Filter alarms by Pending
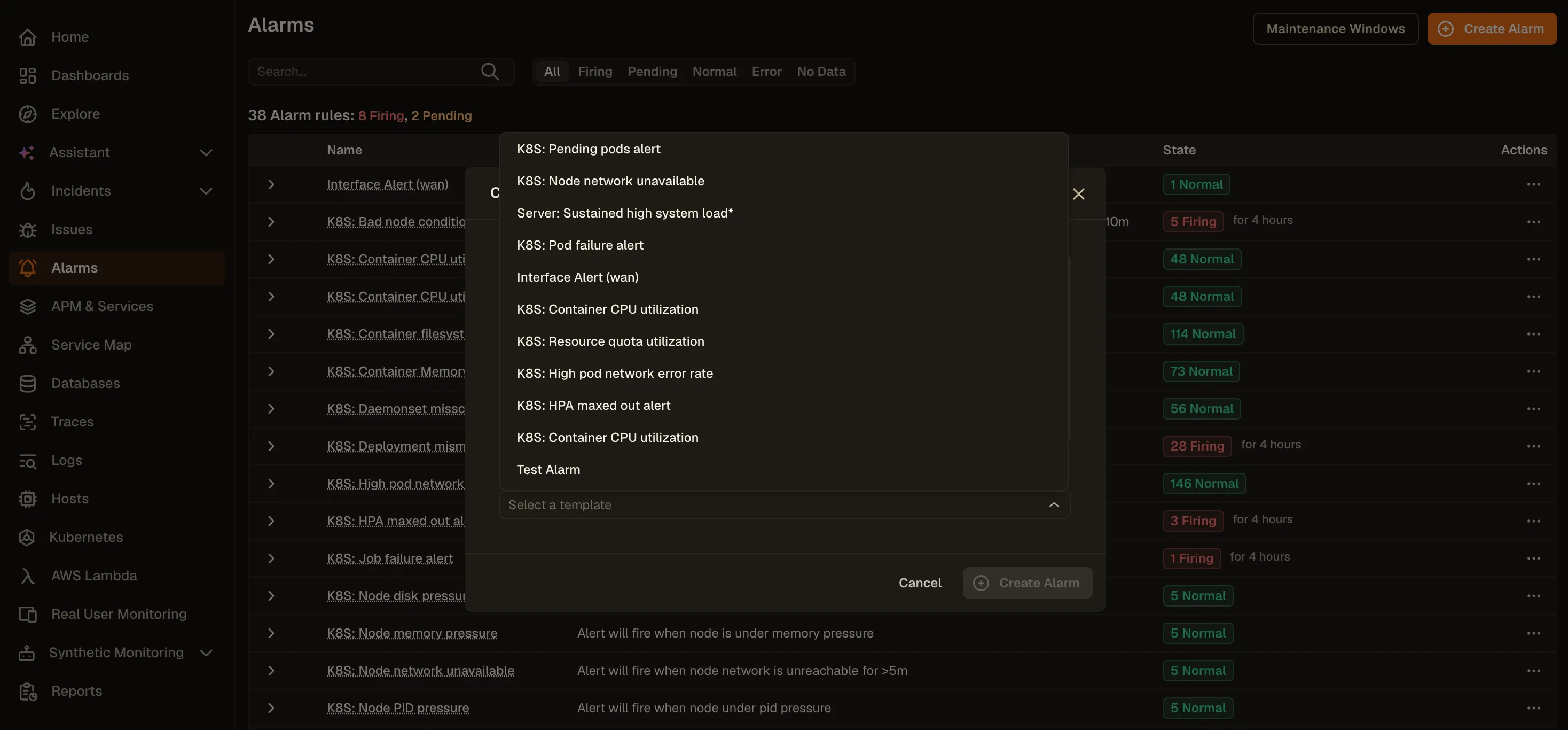Viewport: 1568px width, 730px height. [652, 71]
